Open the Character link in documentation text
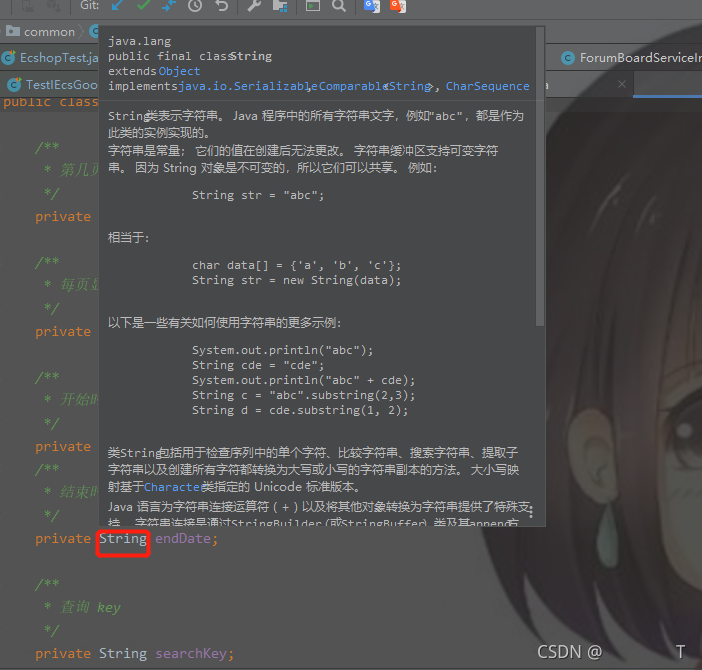Screen dimensions: 702x670 pyautogui.click(x=173, y=487)
